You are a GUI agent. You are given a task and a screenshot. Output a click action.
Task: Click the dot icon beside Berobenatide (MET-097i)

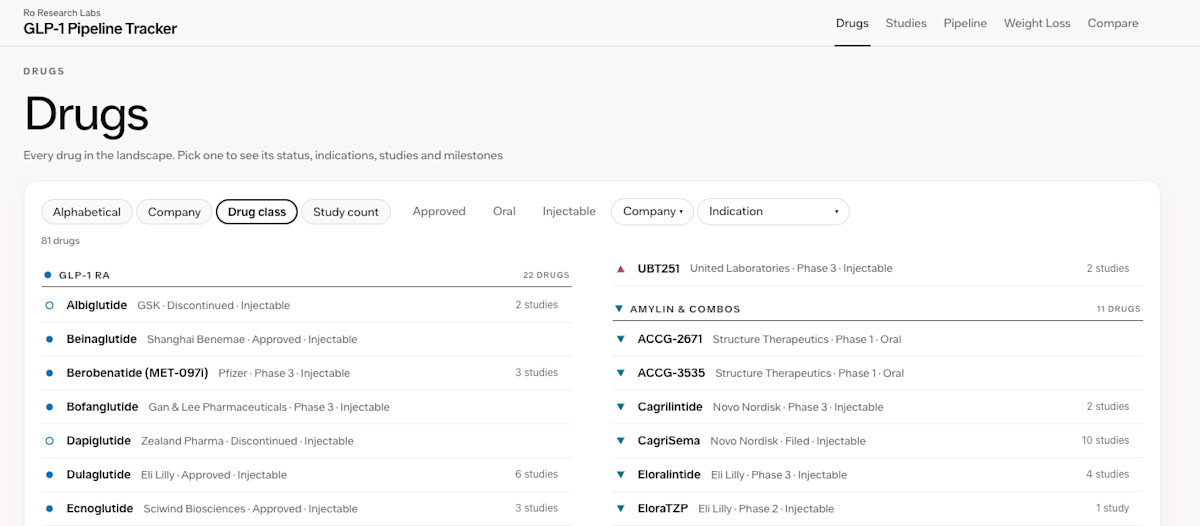coord(49,373)
